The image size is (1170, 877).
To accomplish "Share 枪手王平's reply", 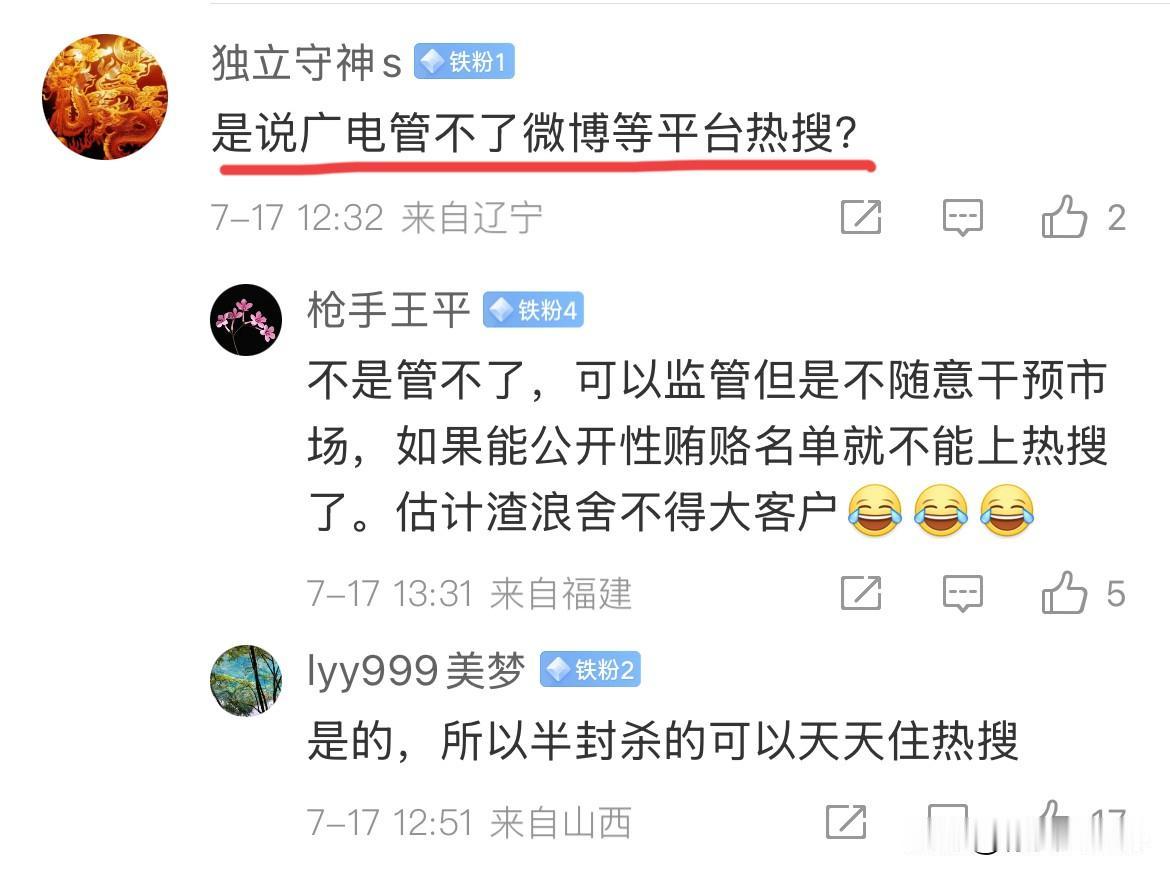I will tap(861, 593).
